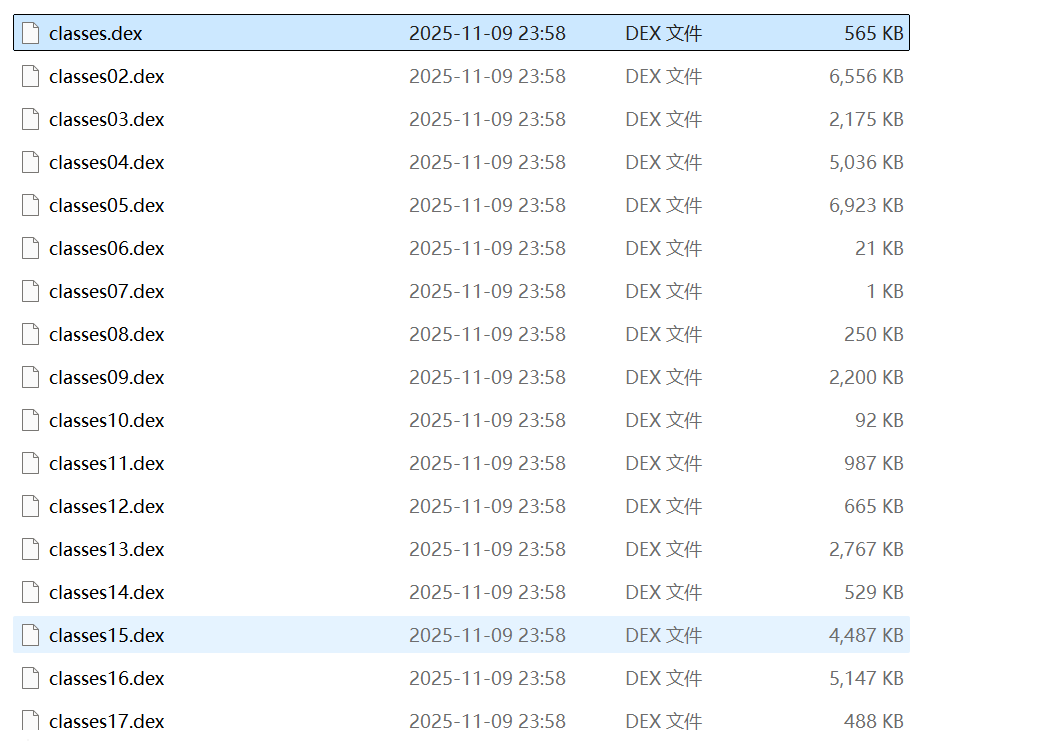Screen dimensions: 1046x741
Task: Select the classes04.dex file name
Action: [106, 162]
